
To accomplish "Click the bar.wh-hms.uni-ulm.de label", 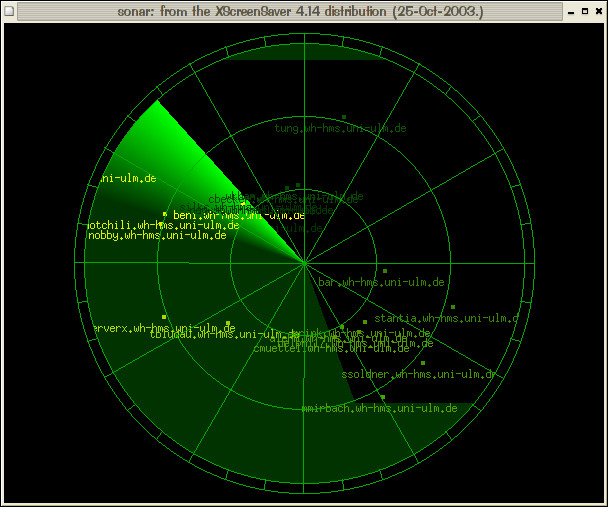I will click(x=381, y=283).
